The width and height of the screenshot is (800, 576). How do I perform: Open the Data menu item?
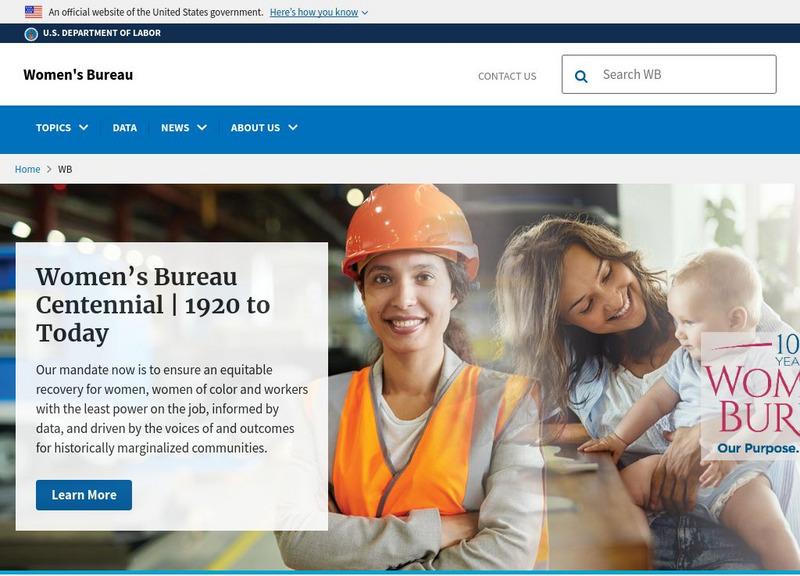coord(124,128)
